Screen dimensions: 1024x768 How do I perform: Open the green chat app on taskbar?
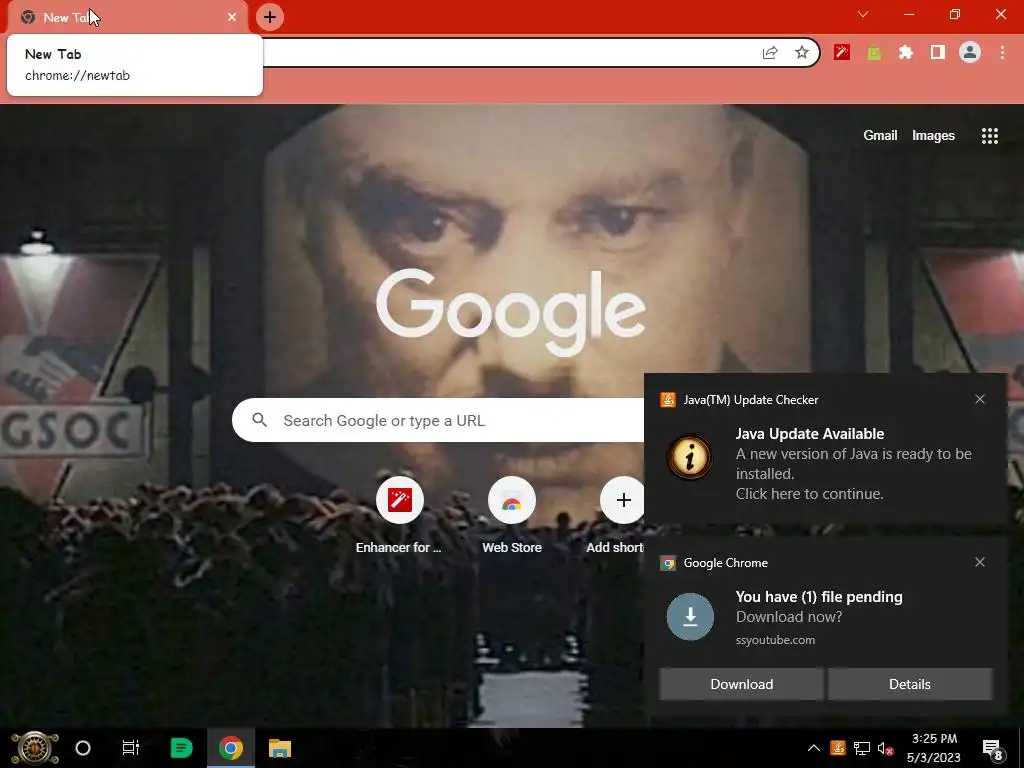[181, 748]
